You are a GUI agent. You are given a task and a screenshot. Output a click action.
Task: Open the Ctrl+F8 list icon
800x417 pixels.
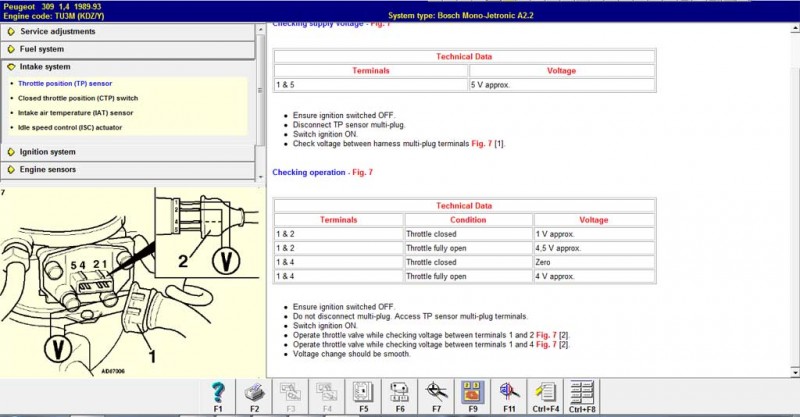tap(581, 393)
